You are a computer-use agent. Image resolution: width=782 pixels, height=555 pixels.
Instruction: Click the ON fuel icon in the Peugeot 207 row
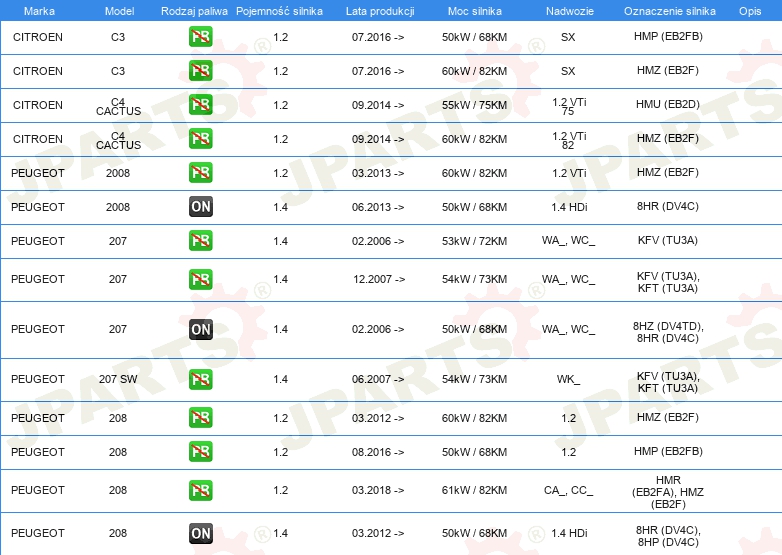200,329
